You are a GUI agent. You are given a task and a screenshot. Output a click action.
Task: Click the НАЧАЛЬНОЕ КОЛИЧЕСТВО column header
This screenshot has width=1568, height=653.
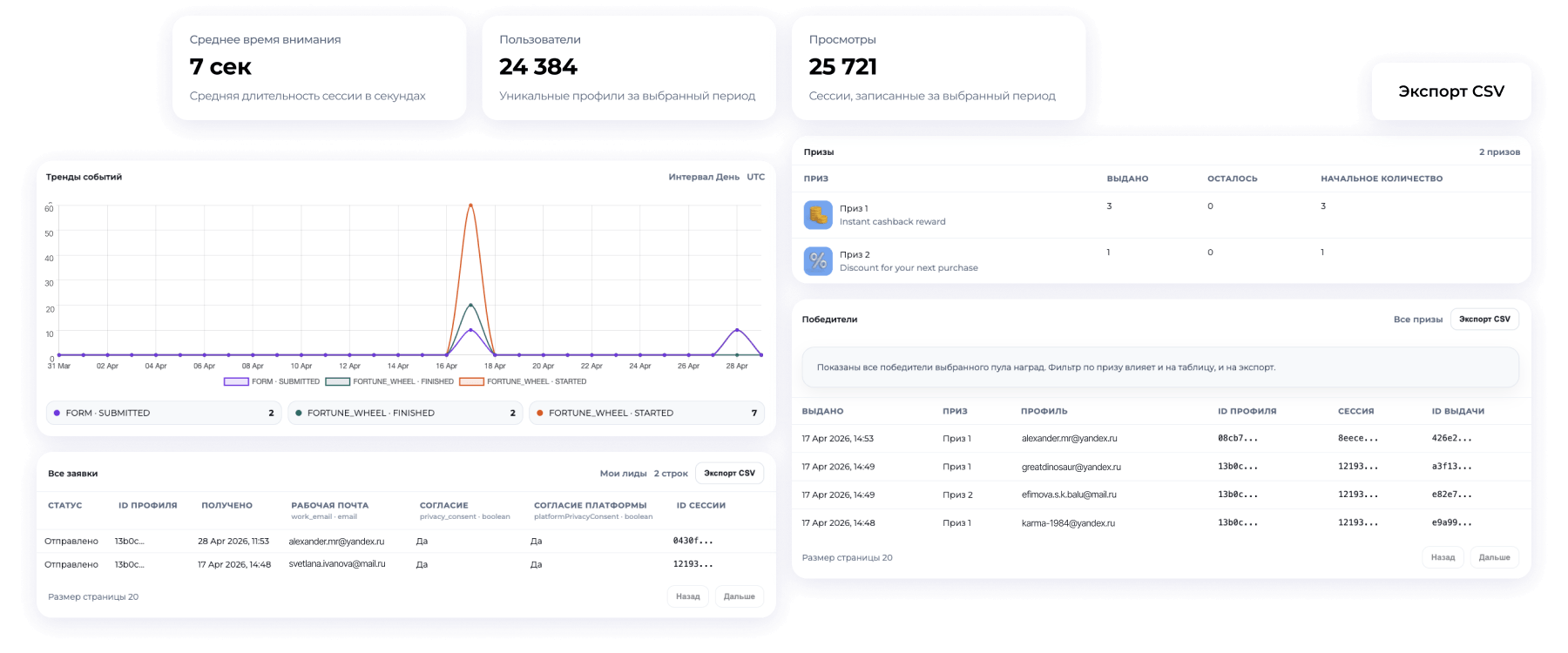pos(1382,178)
